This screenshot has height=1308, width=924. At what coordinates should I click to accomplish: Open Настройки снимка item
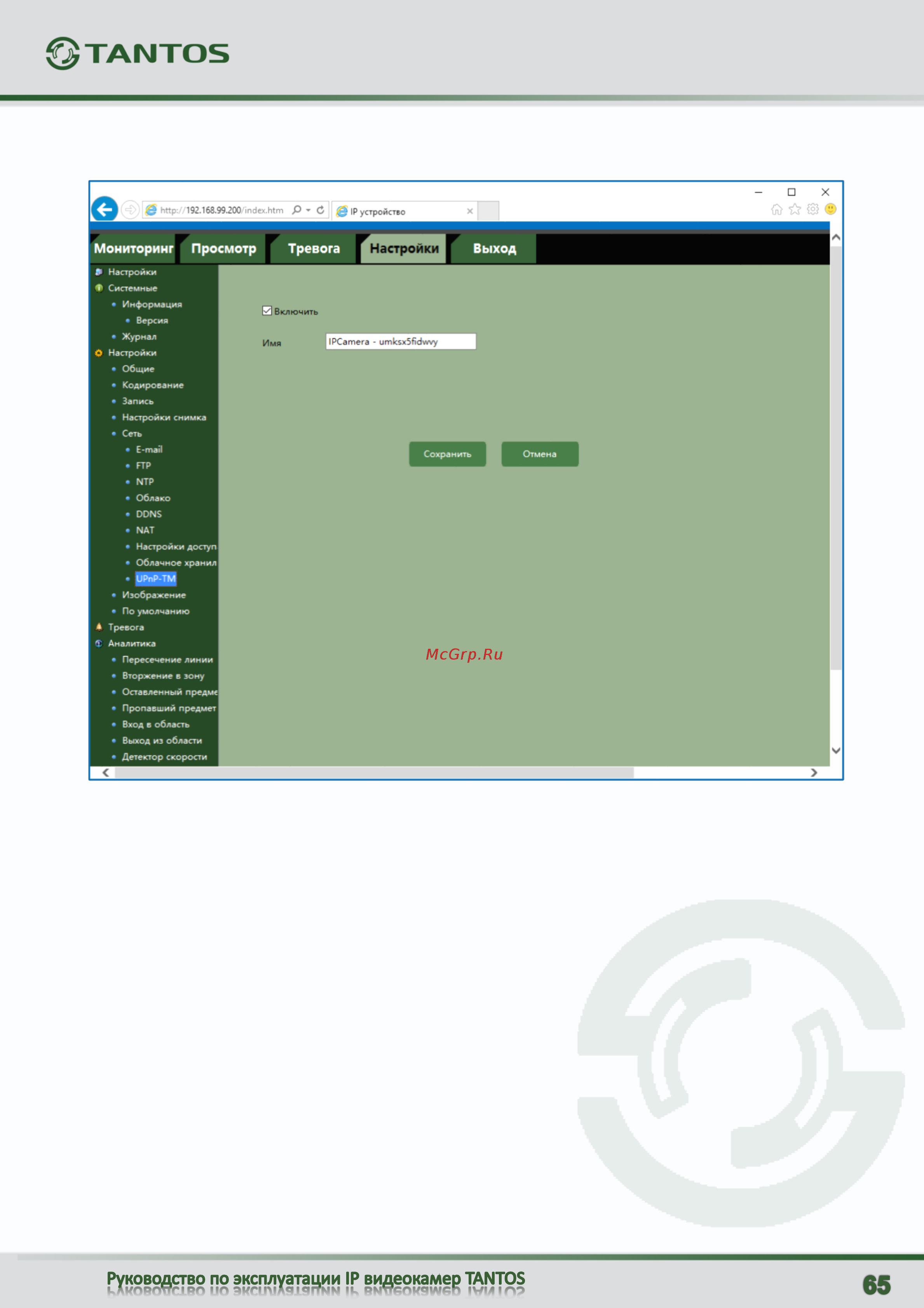point(164,417)
